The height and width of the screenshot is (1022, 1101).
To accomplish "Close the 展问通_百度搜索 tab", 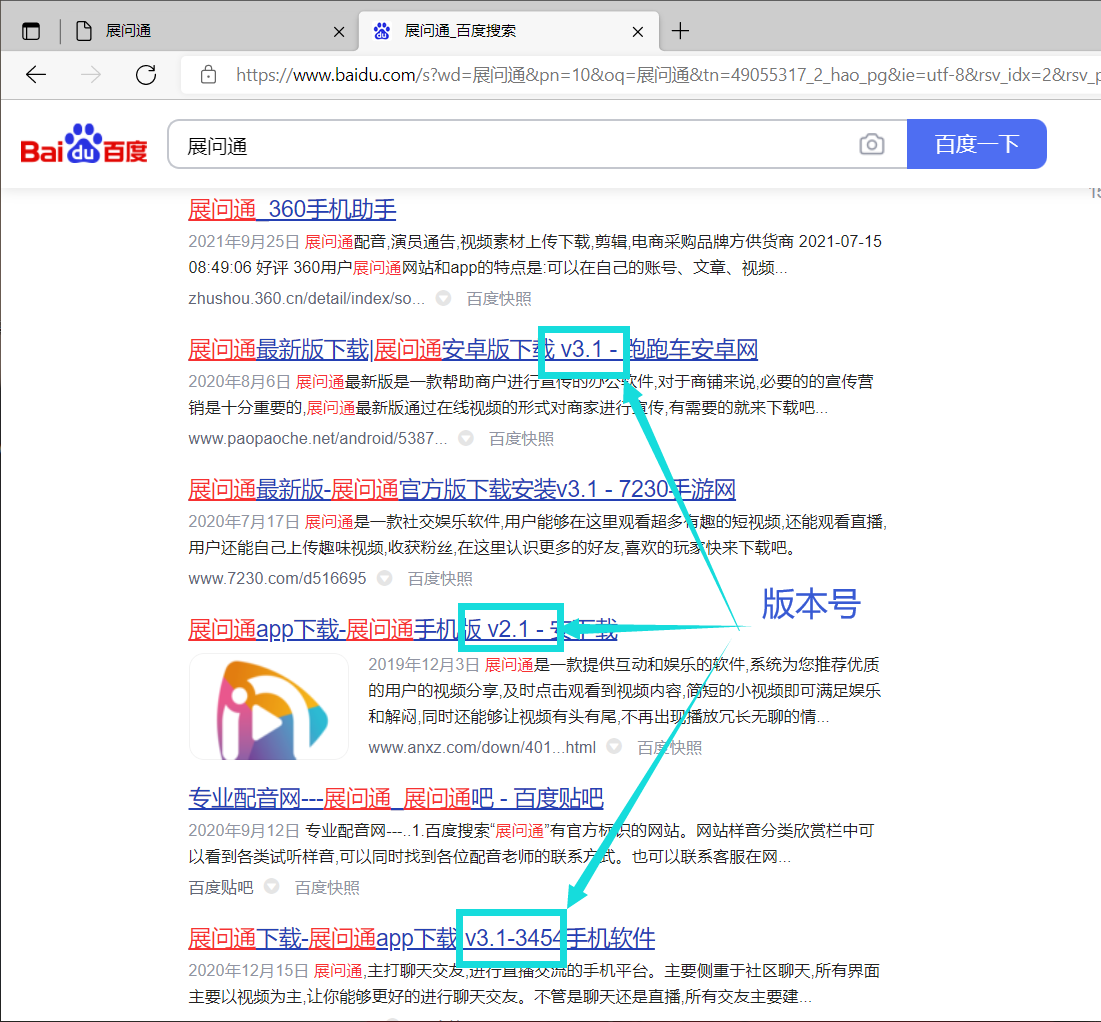I will (x=638, y=32).
